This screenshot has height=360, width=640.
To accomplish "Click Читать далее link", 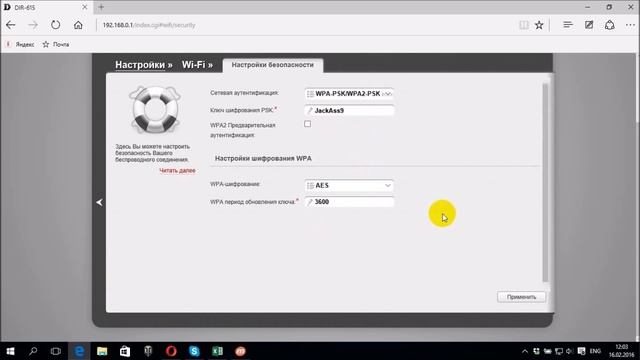I will click(177, 170).
